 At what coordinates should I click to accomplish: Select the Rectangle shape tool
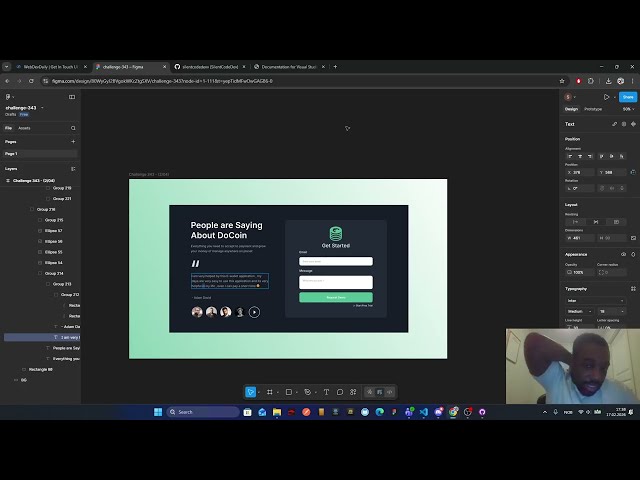(x=289, y=392)
